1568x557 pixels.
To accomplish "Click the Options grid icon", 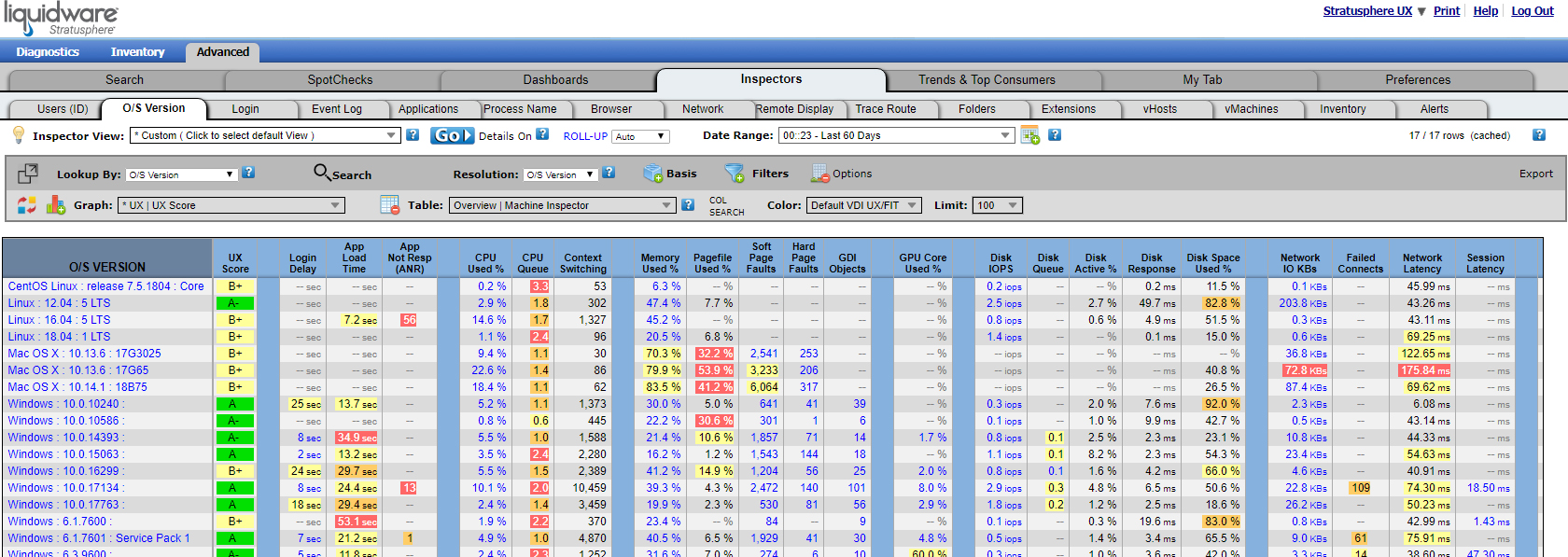I will pos(819,173).
